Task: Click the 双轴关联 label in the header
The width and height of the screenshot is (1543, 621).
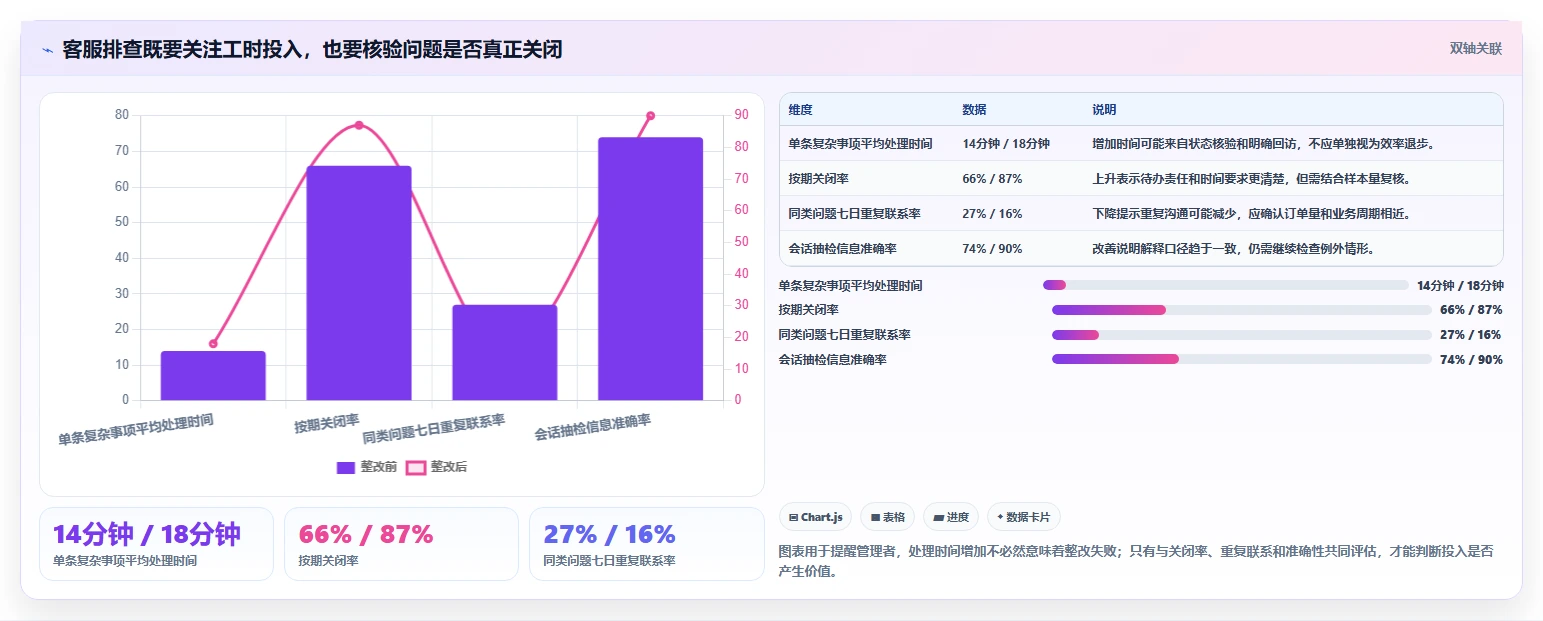Action: click(1476, 48)
